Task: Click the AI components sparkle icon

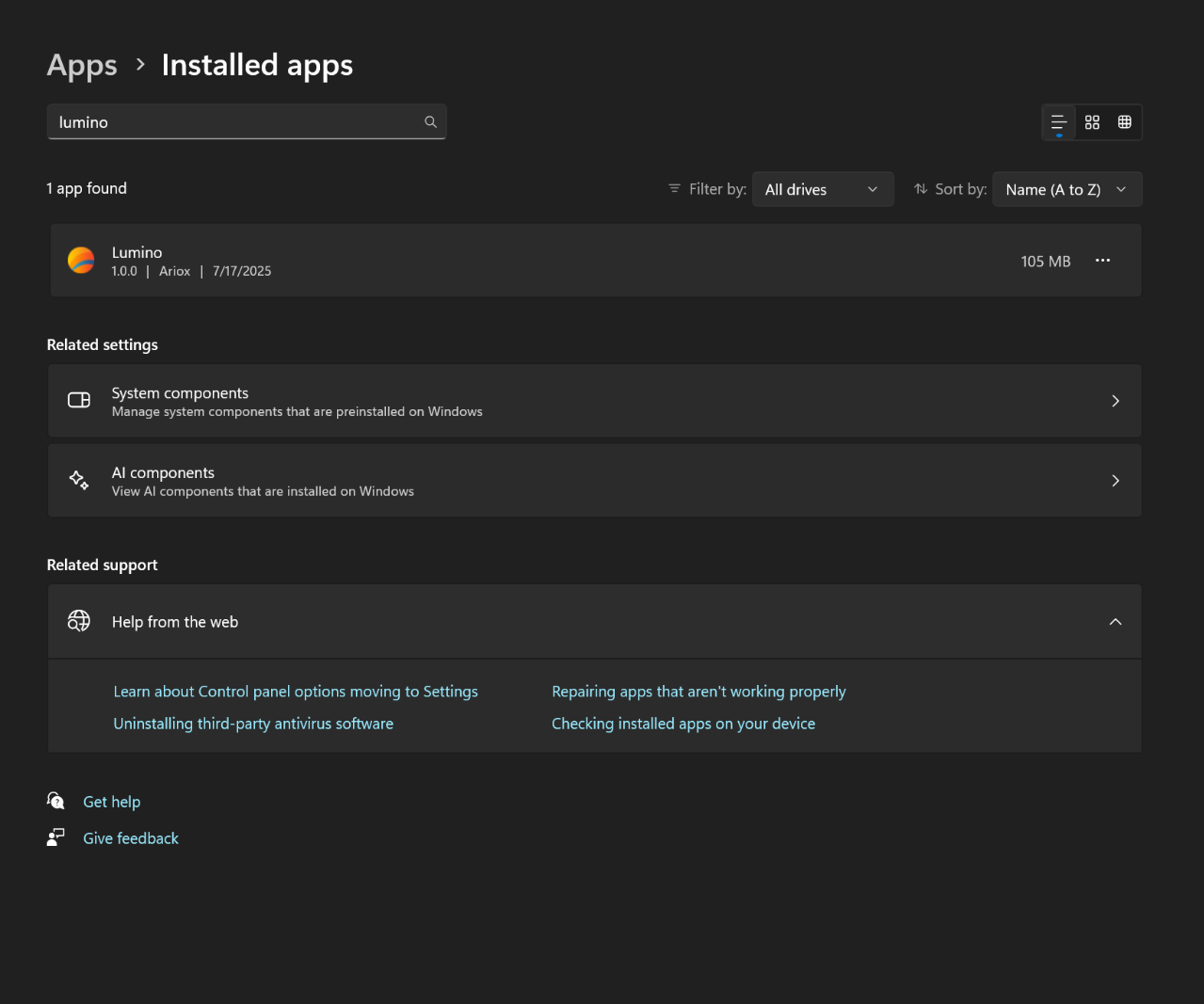Action: click(x=79, y=480)
